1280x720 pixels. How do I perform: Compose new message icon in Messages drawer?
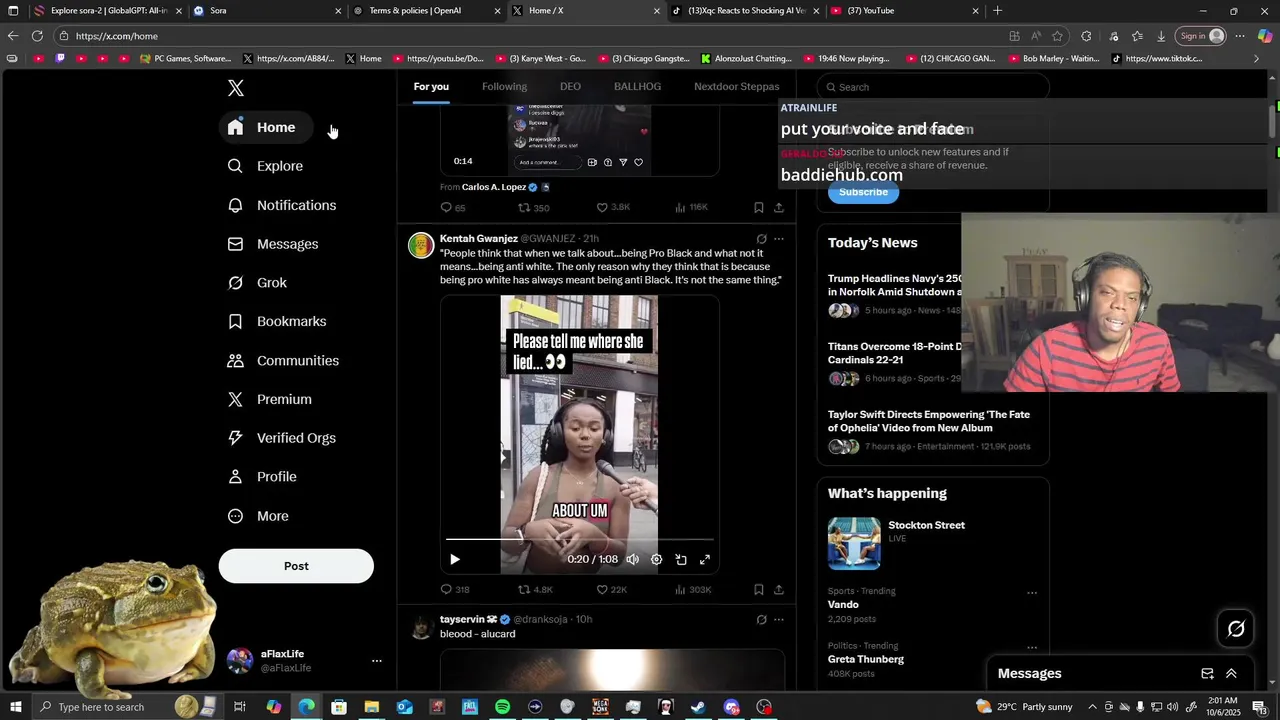tap(1207, 674)
